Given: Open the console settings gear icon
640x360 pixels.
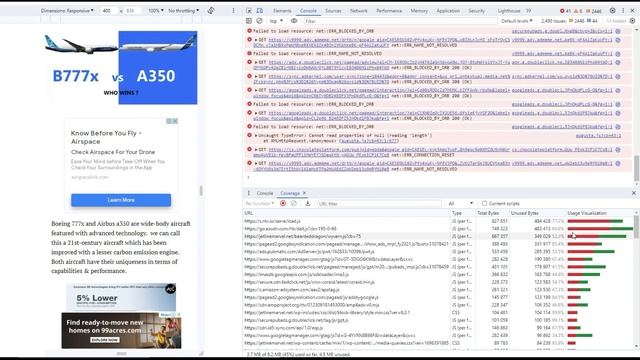Looking at the screenshot, I should click(632, 21).
